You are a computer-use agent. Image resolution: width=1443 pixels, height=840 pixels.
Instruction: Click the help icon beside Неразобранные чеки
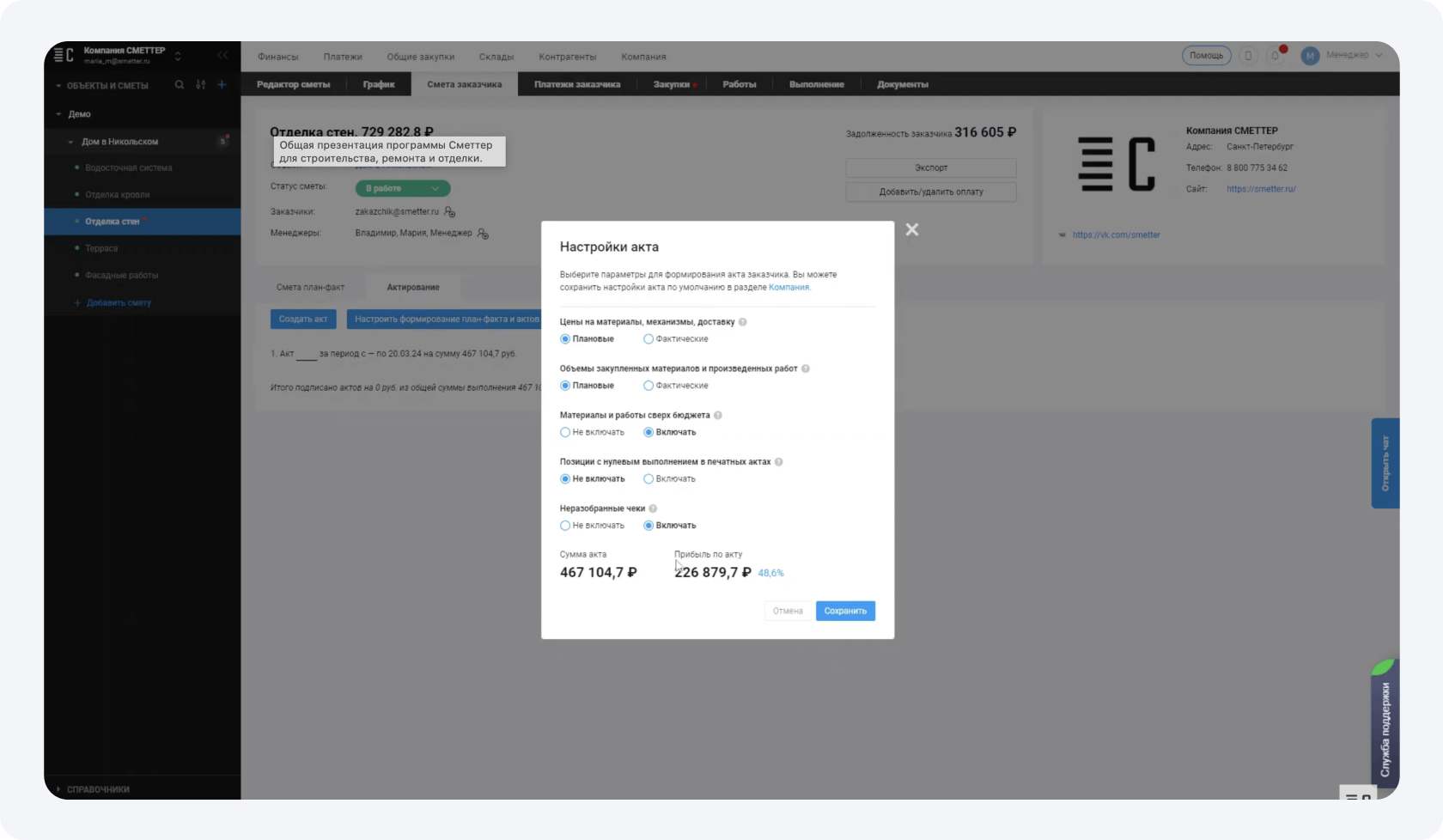653,508
